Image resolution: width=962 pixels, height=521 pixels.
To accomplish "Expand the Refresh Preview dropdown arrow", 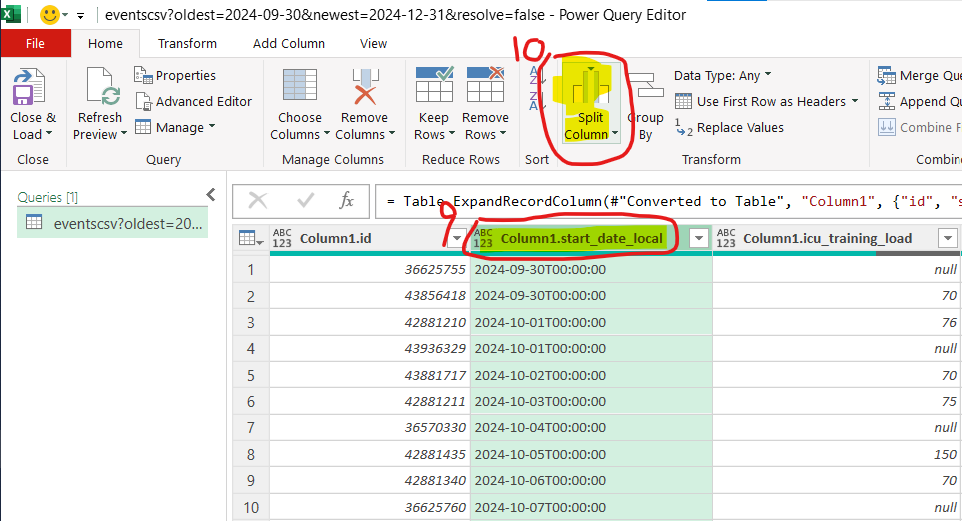I will point(123,134).
